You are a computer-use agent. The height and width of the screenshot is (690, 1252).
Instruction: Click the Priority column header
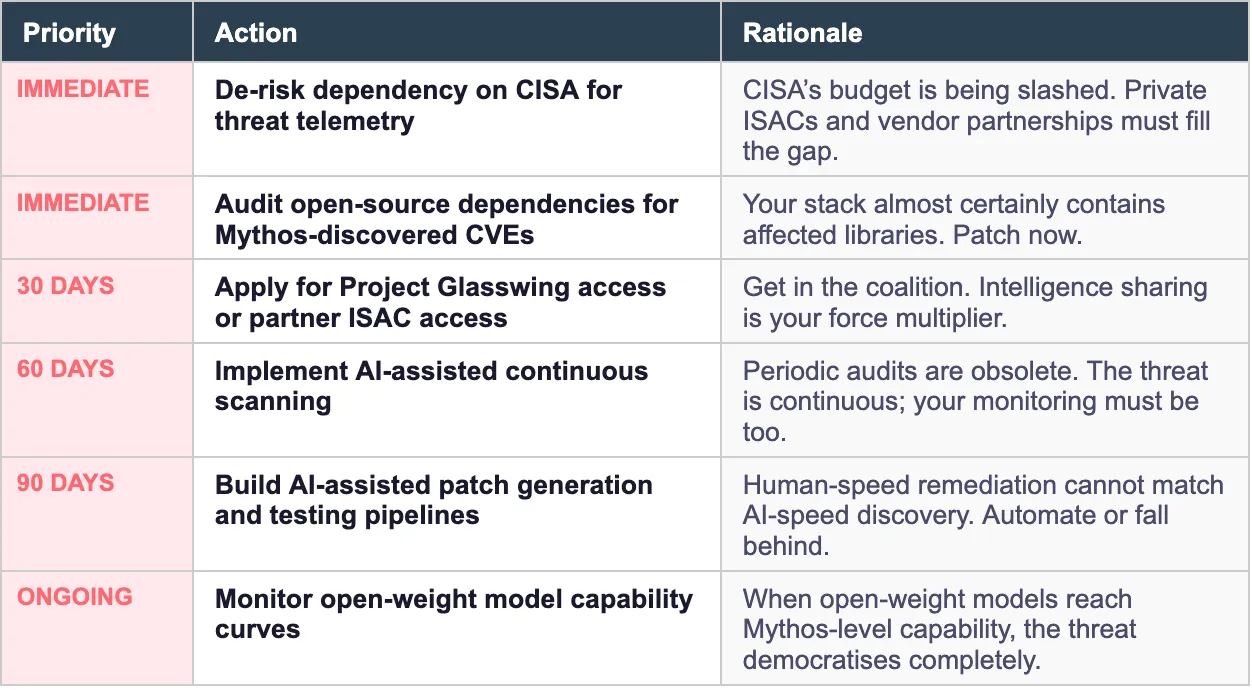coord(69,32)
